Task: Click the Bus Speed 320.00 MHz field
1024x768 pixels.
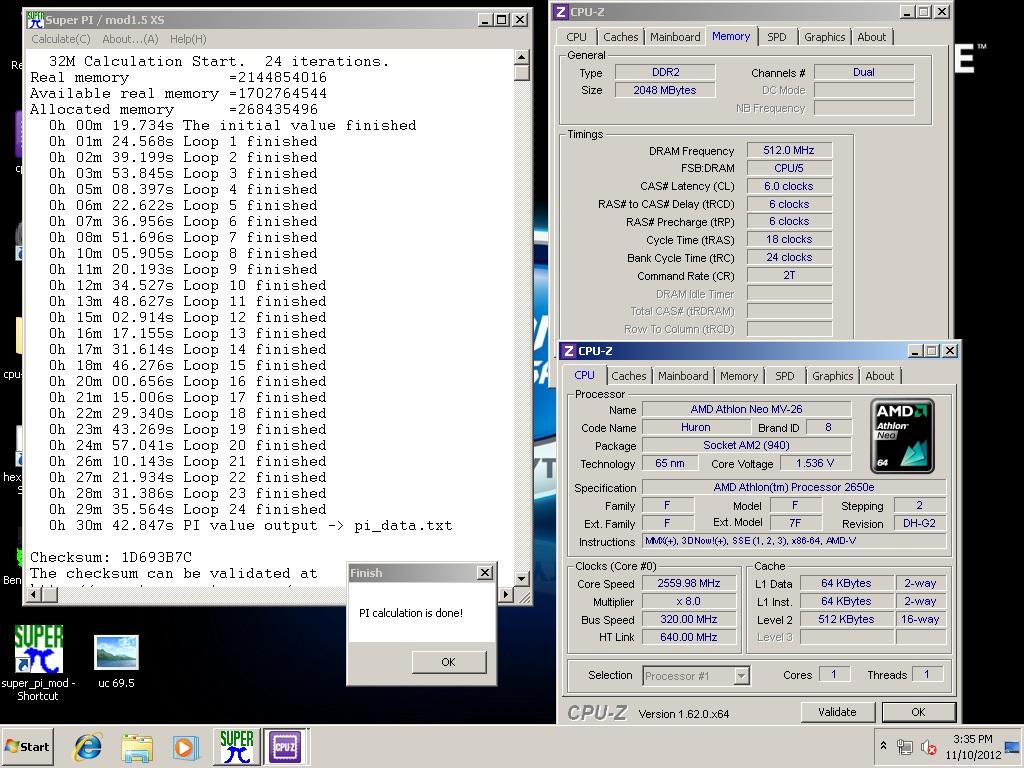Action: (x=689, y=619)
